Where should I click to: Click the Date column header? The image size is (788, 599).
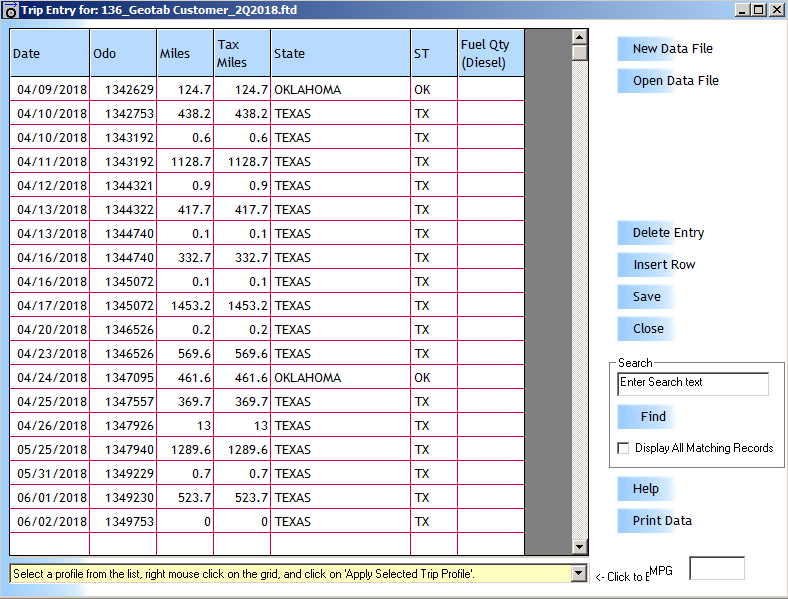(50, 53)
